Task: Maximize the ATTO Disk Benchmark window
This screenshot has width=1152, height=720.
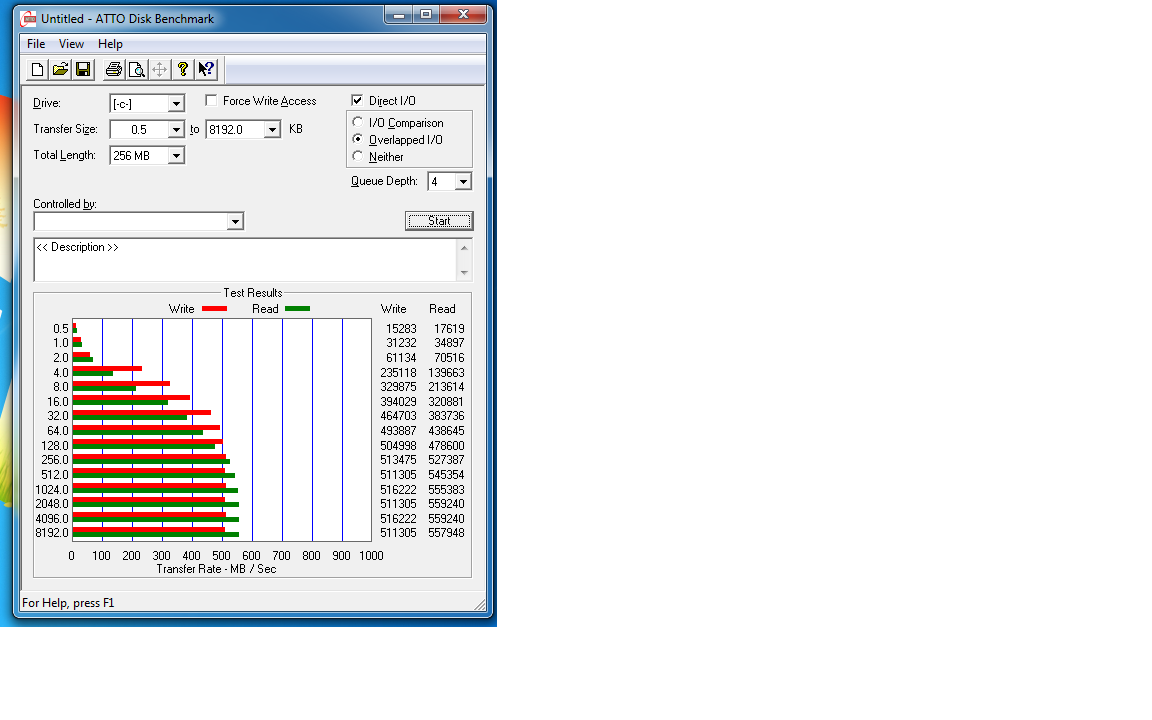Action: tap(426, 15)
